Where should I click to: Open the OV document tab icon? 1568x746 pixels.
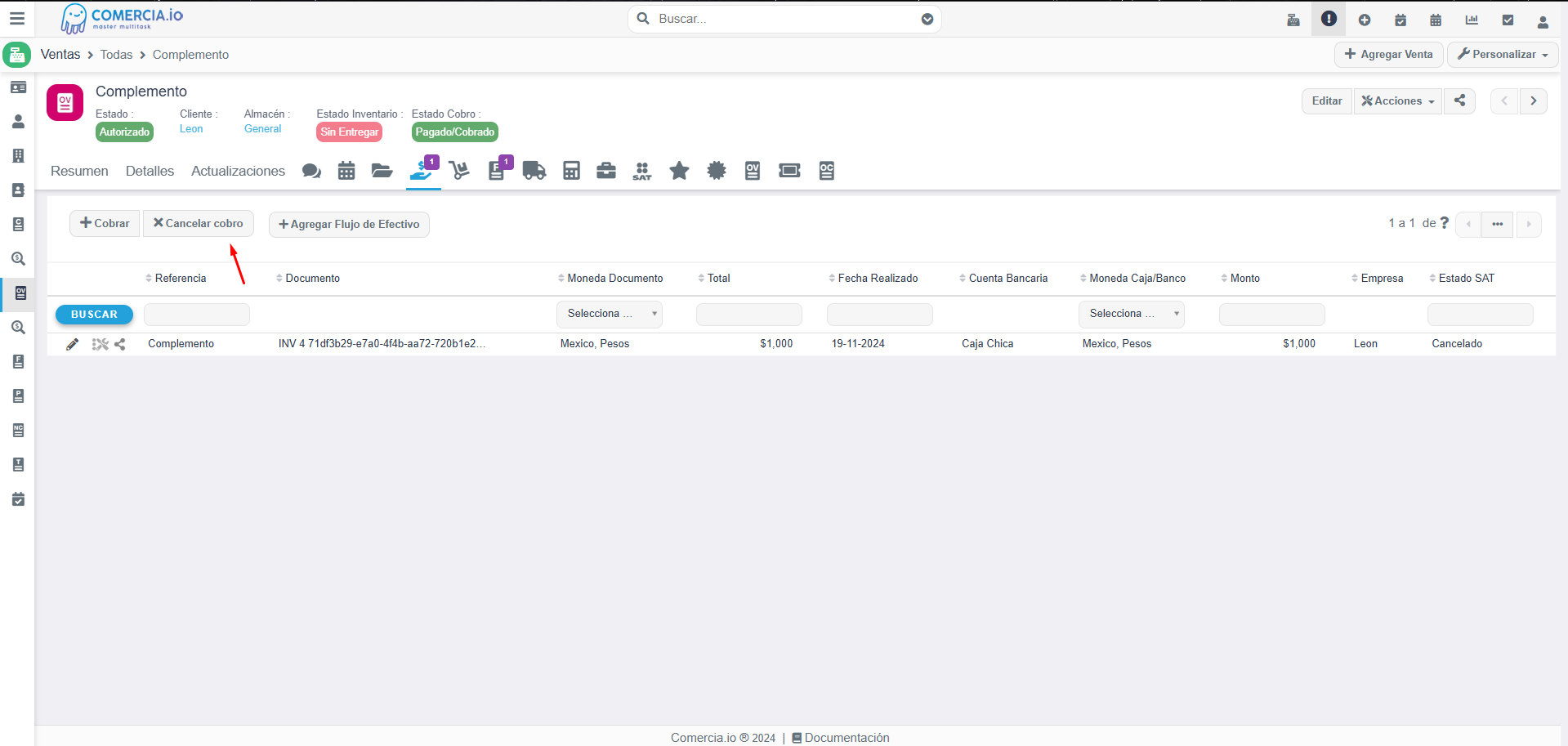click(753, 171)
